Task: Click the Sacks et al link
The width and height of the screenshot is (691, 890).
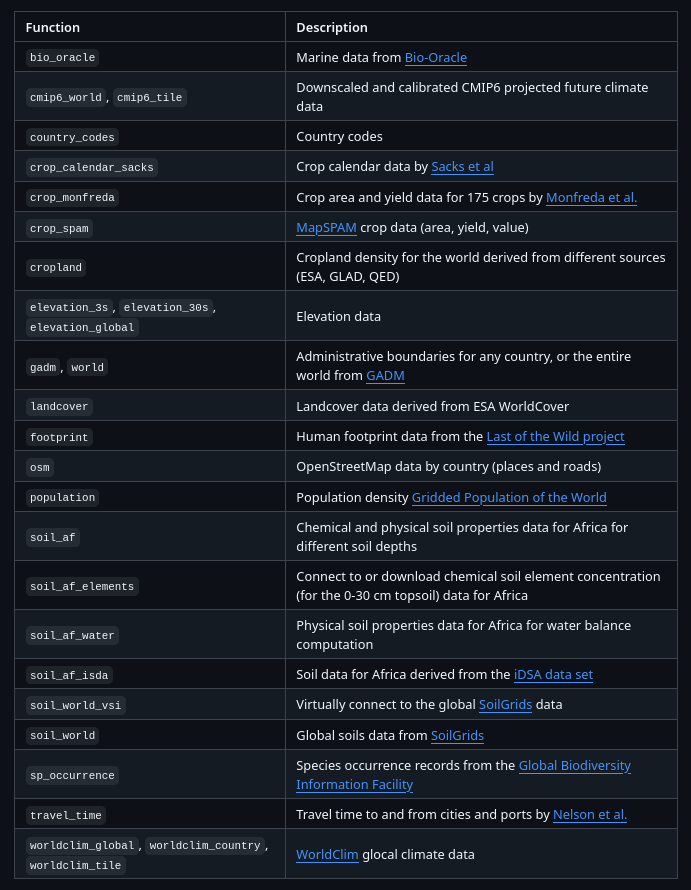Action: pyautogui.click(x=462, y=167)
